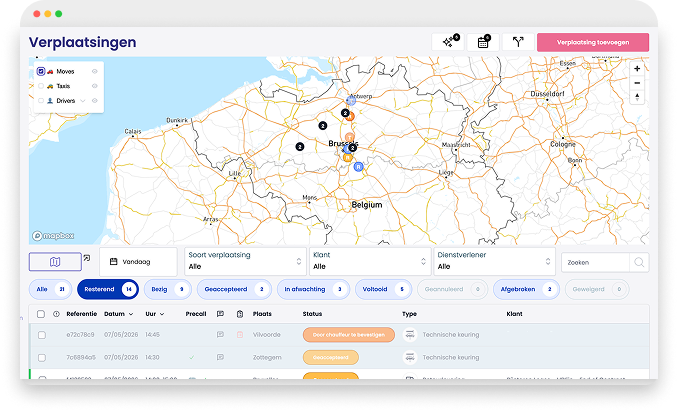The height and width of the screenshot is (412, 678).
Task: Sort by 'Uur' column chevron
Action: [162, 314]
